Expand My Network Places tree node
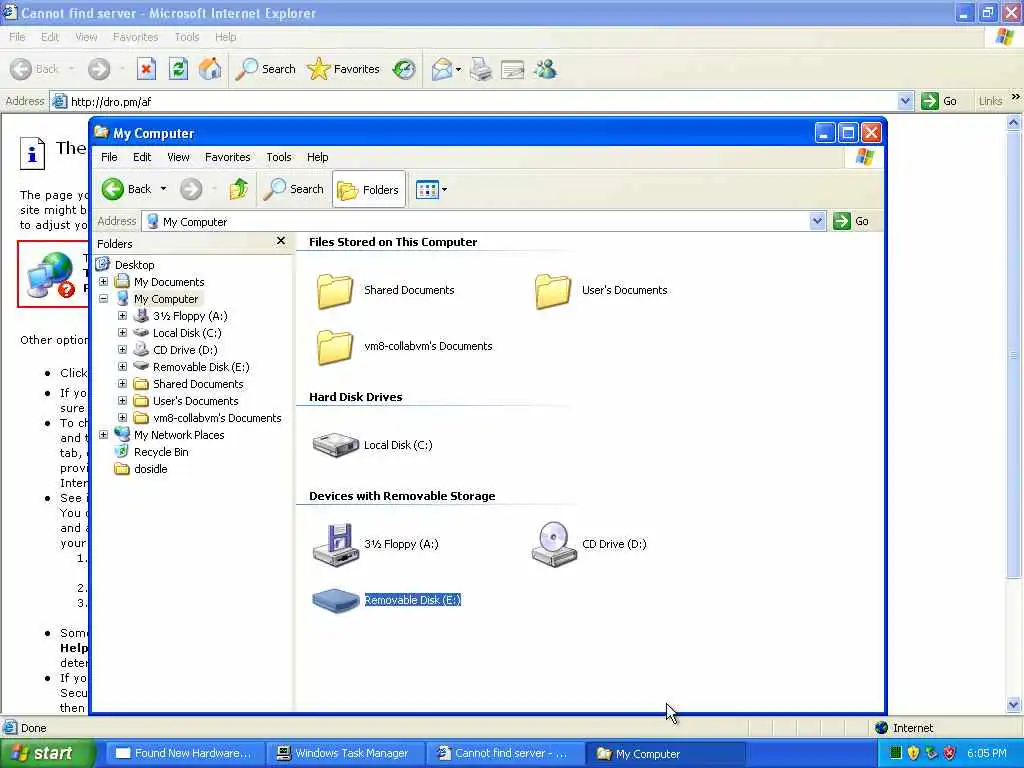Image resolution: width=1024 pixels, height=768 pixels. pyautogui.click(x=103, y=434)
